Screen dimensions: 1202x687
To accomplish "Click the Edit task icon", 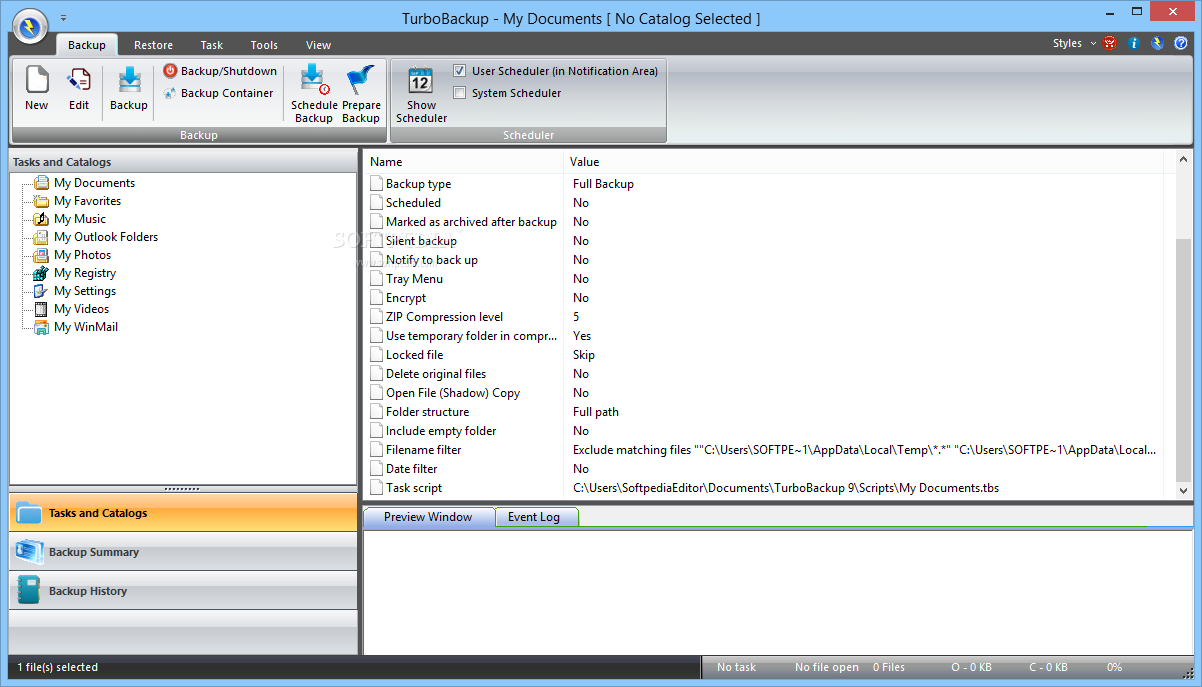I will [79, 80].
